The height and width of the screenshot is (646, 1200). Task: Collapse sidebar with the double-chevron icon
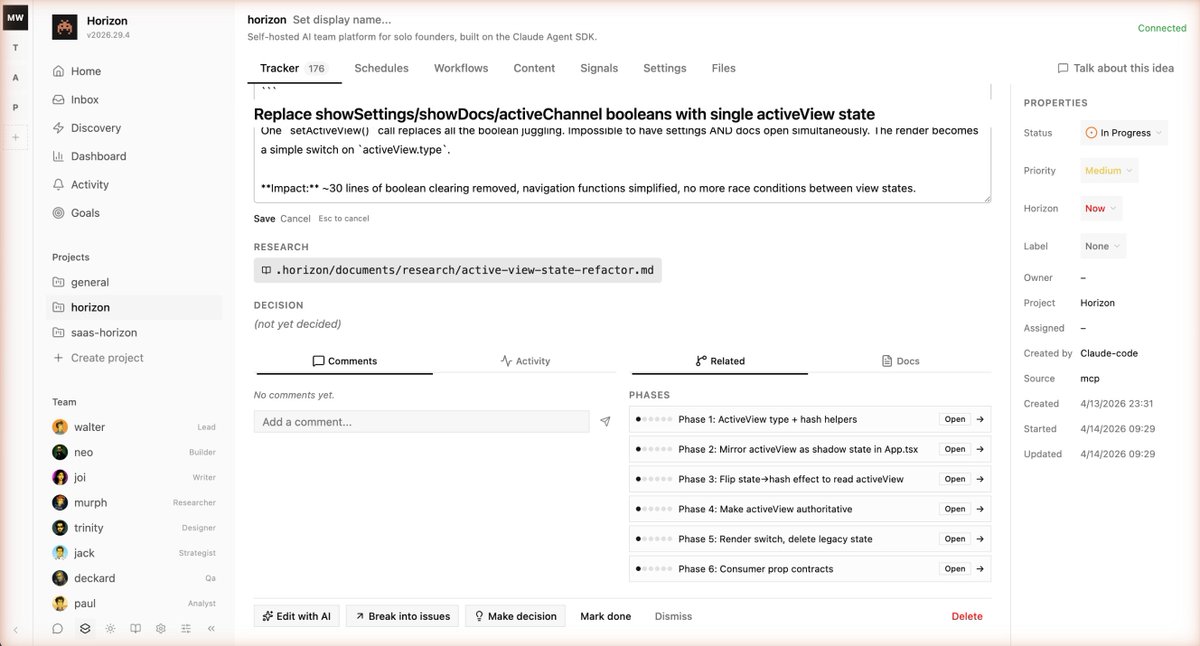[211, 629]
